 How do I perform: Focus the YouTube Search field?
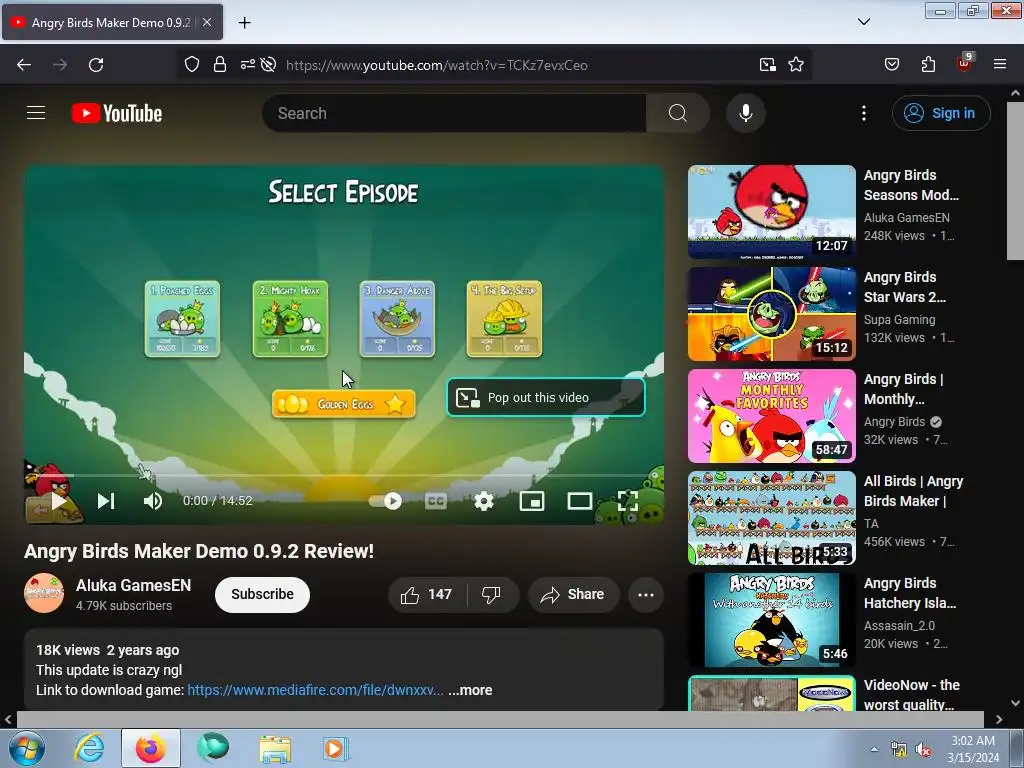click(455, 113)
